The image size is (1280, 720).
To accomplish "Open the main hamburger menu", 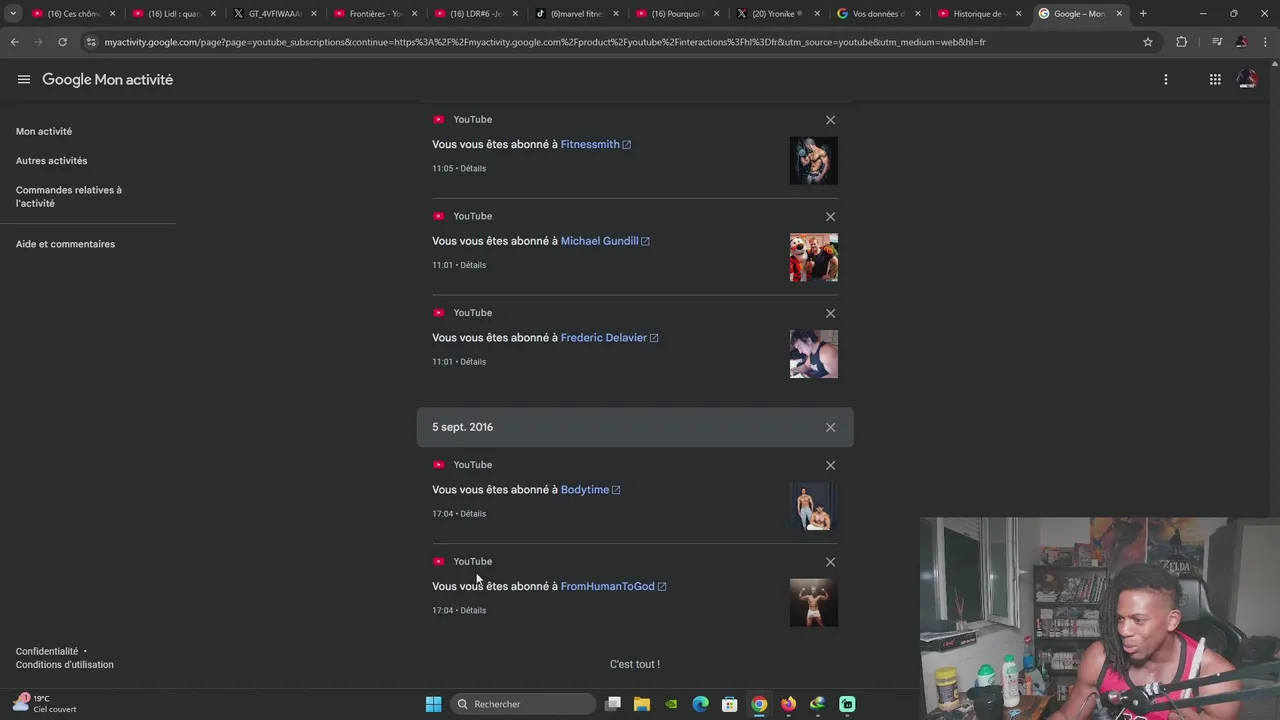I will (x=24, y=80).
